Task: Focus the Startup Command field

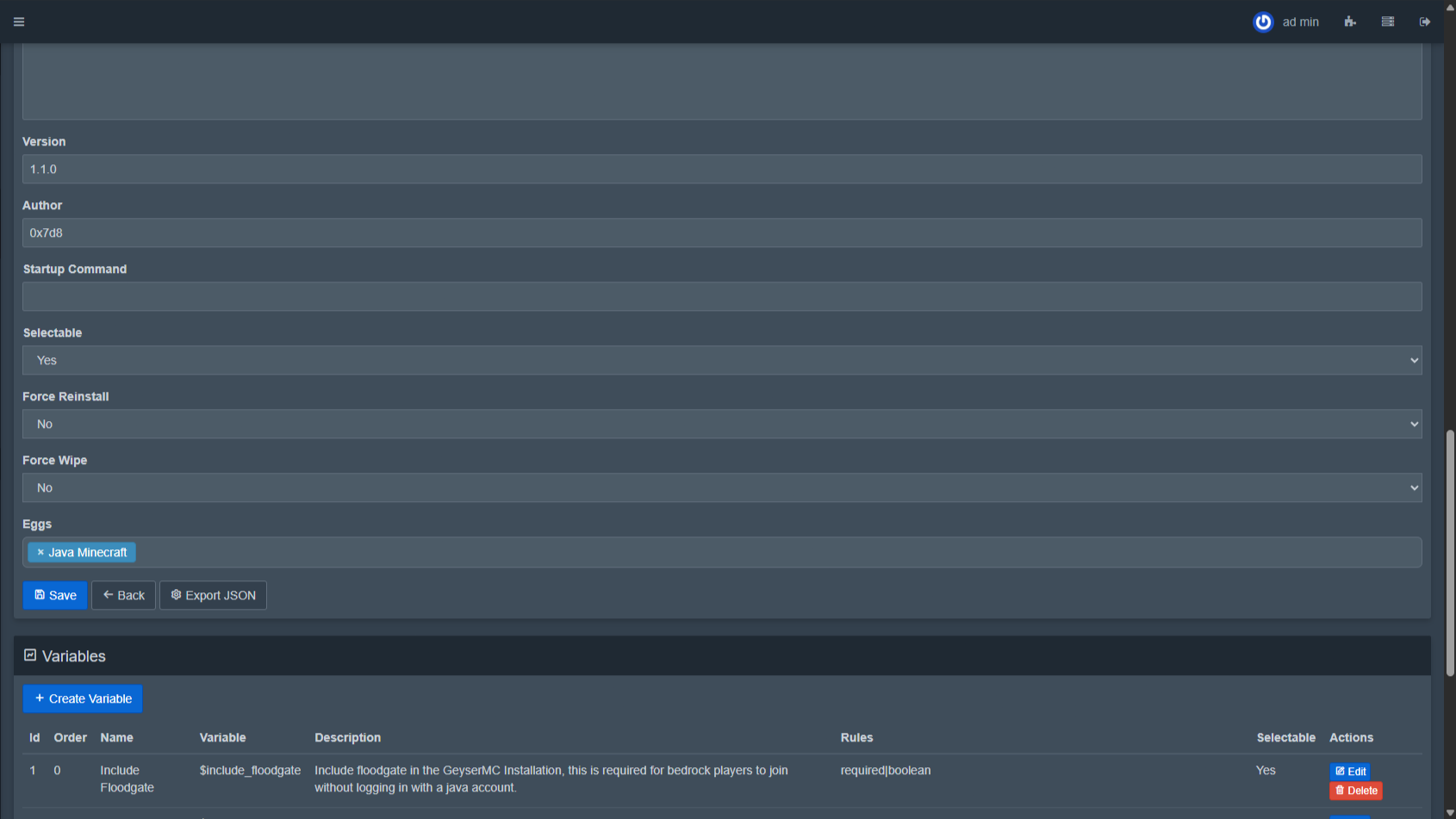Action: tap(721, 296)
